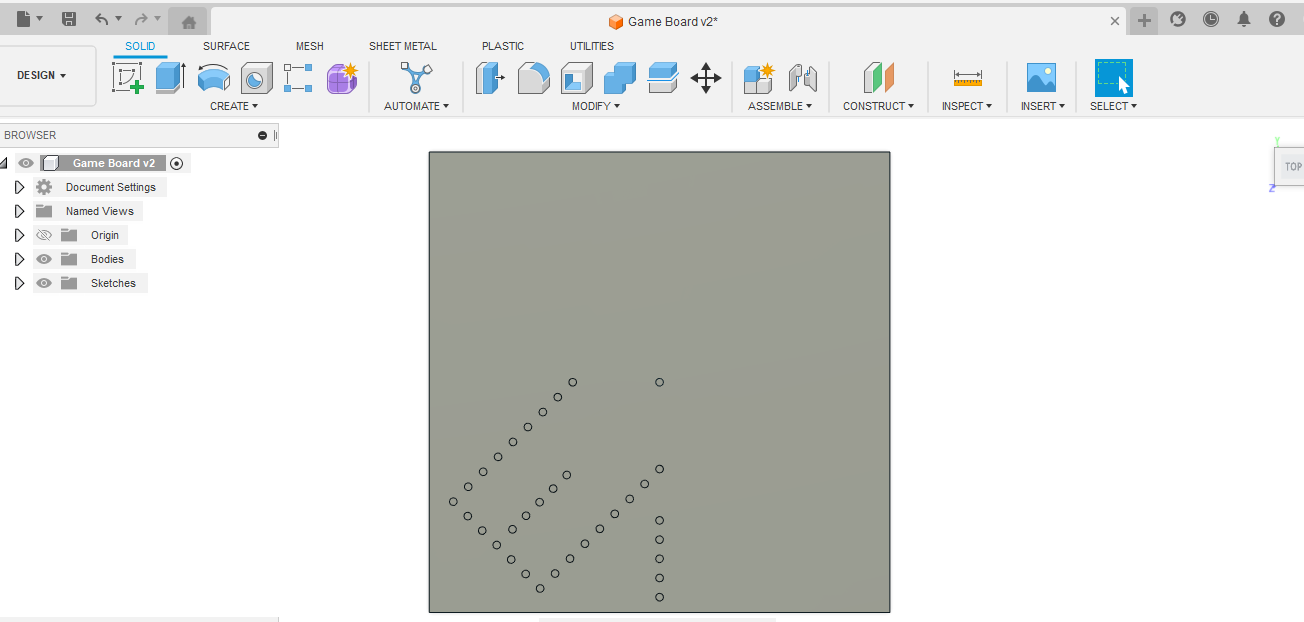Hide the Bodies folder

[x=44, y=259]
